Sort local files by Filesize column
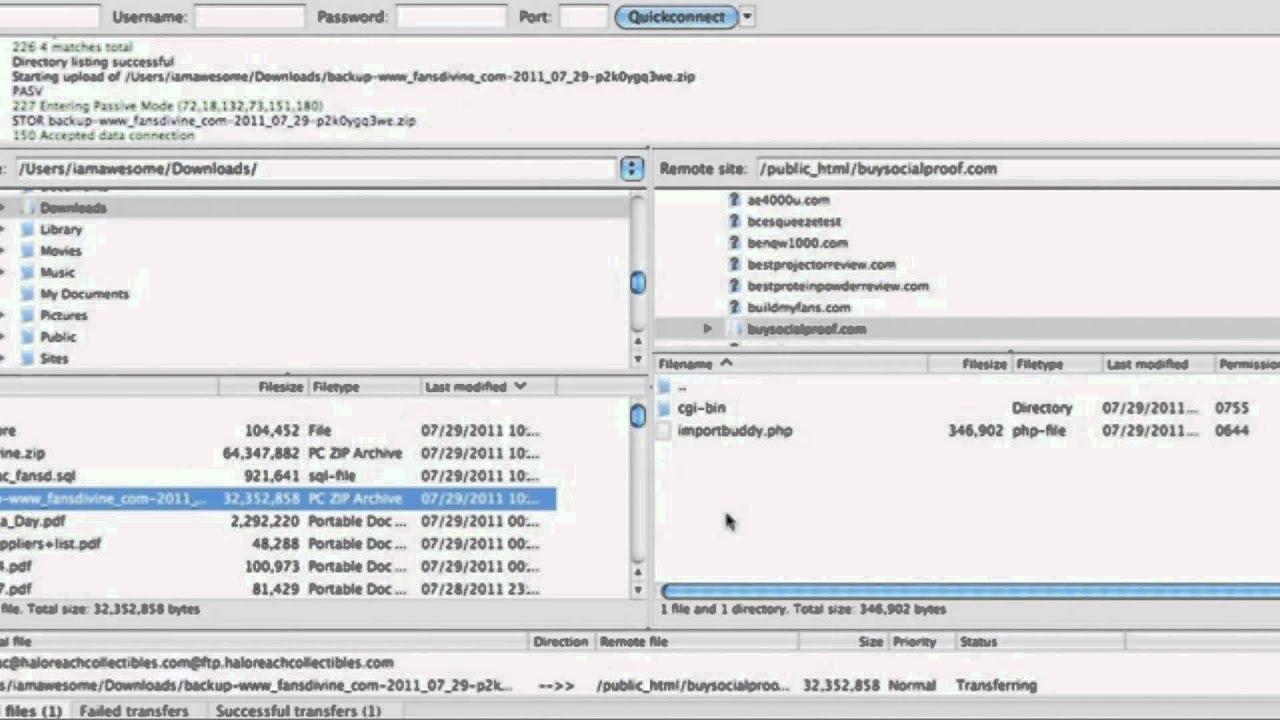Viewport: 1280px width, 720px height. click(263, 386)
